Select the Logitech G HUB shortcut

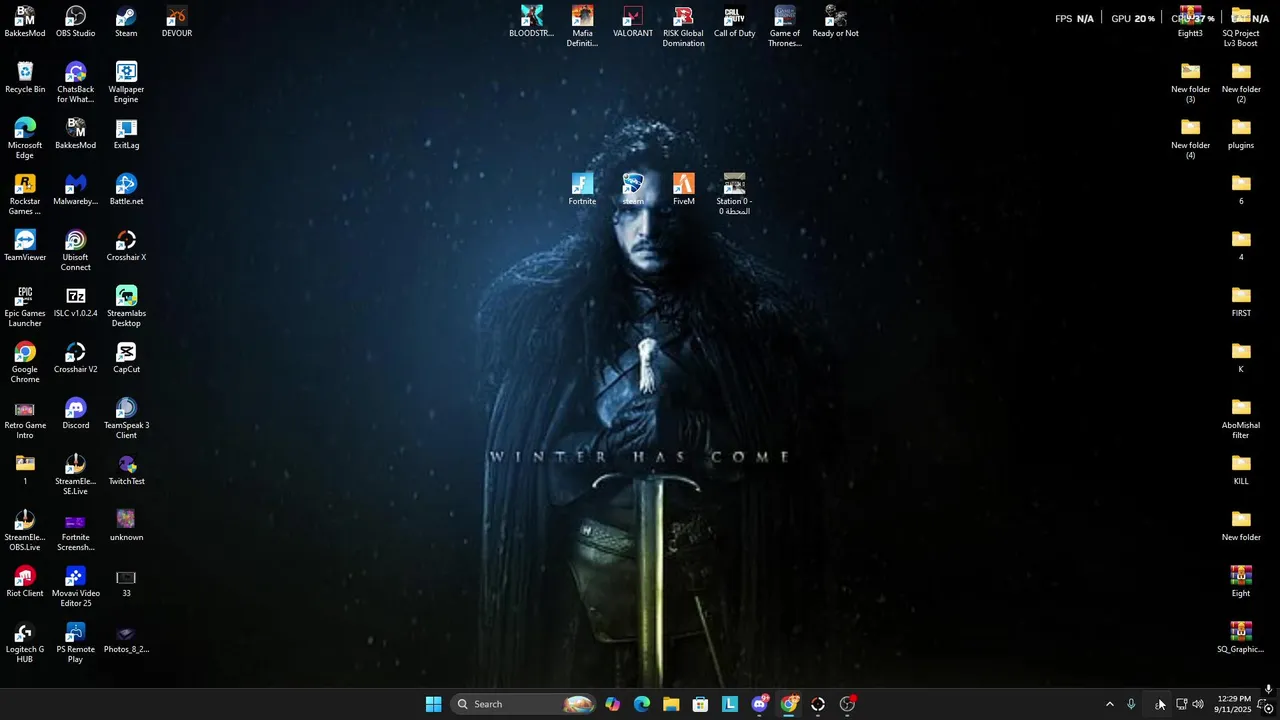point(25,643)
